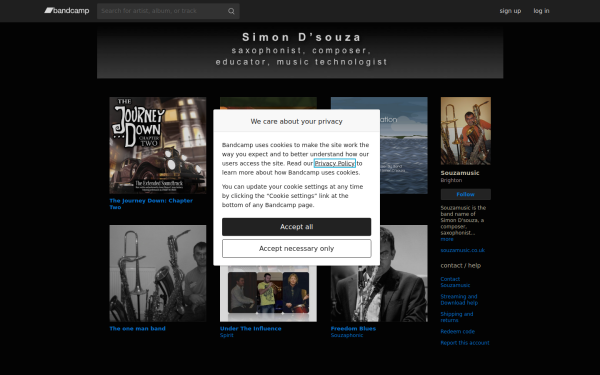Click the Souzamusic band name text
The image size is (600, 375).
click(x=460, y=173)
